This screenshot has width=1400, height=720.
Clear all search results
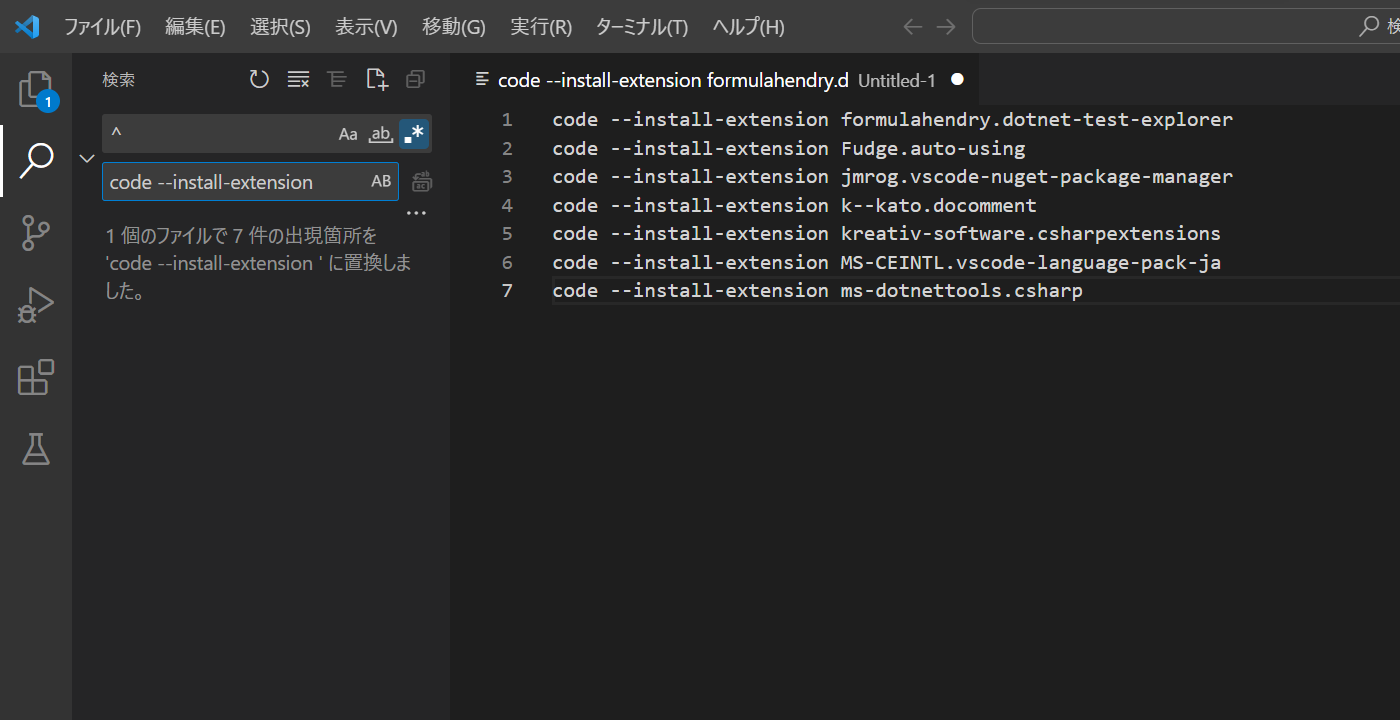[298, 79]
